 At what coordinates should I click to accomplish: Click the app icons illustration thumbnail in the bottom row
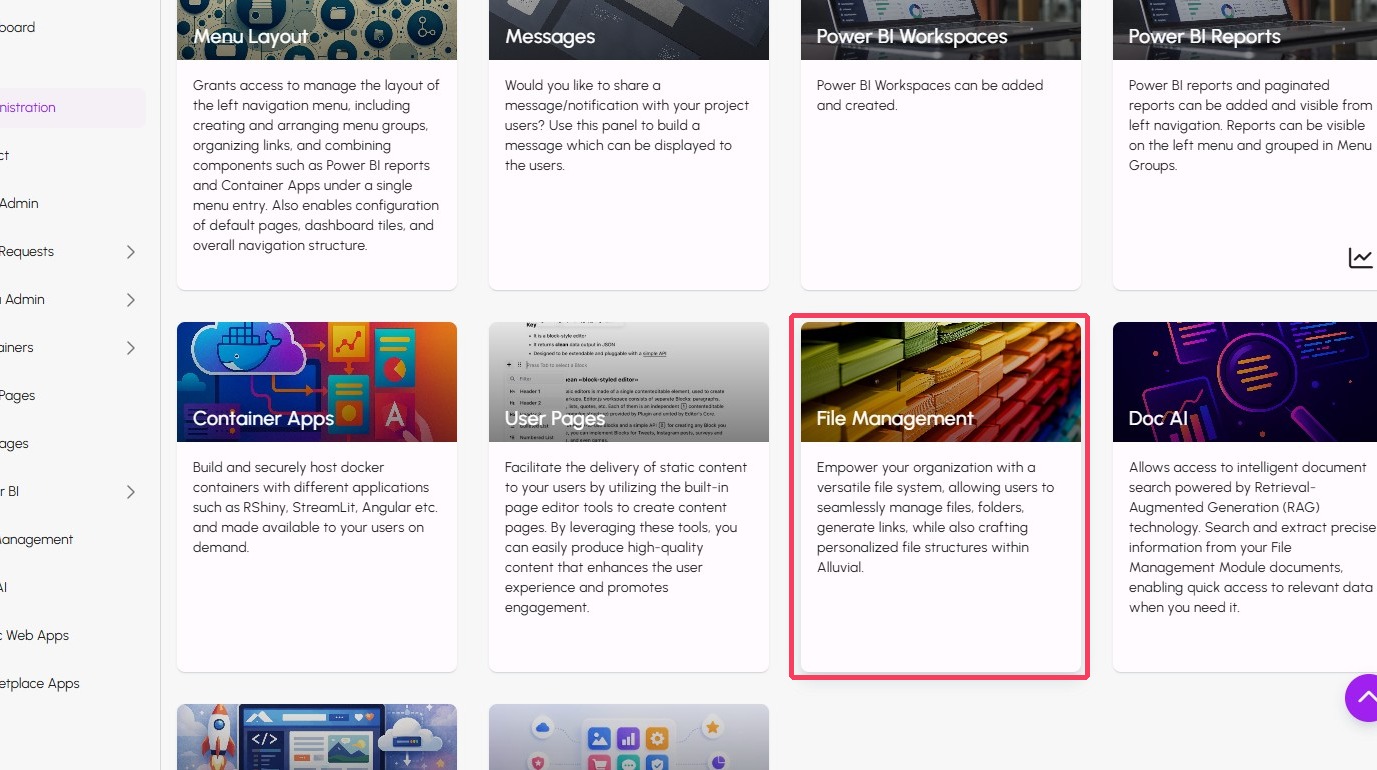[629, 737]
